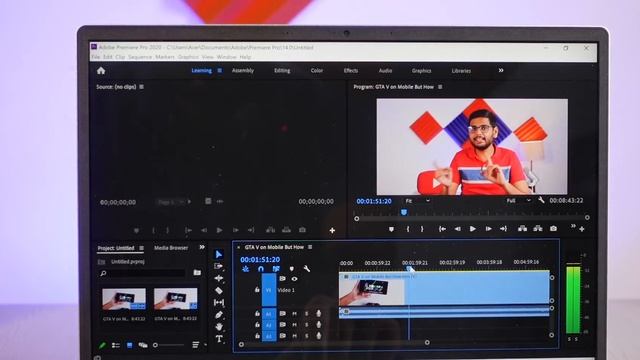Adjust Project panel thumbnail zoom slider
Screen dimensions: 640x360
pyautogui.click(x=169, y=345)
